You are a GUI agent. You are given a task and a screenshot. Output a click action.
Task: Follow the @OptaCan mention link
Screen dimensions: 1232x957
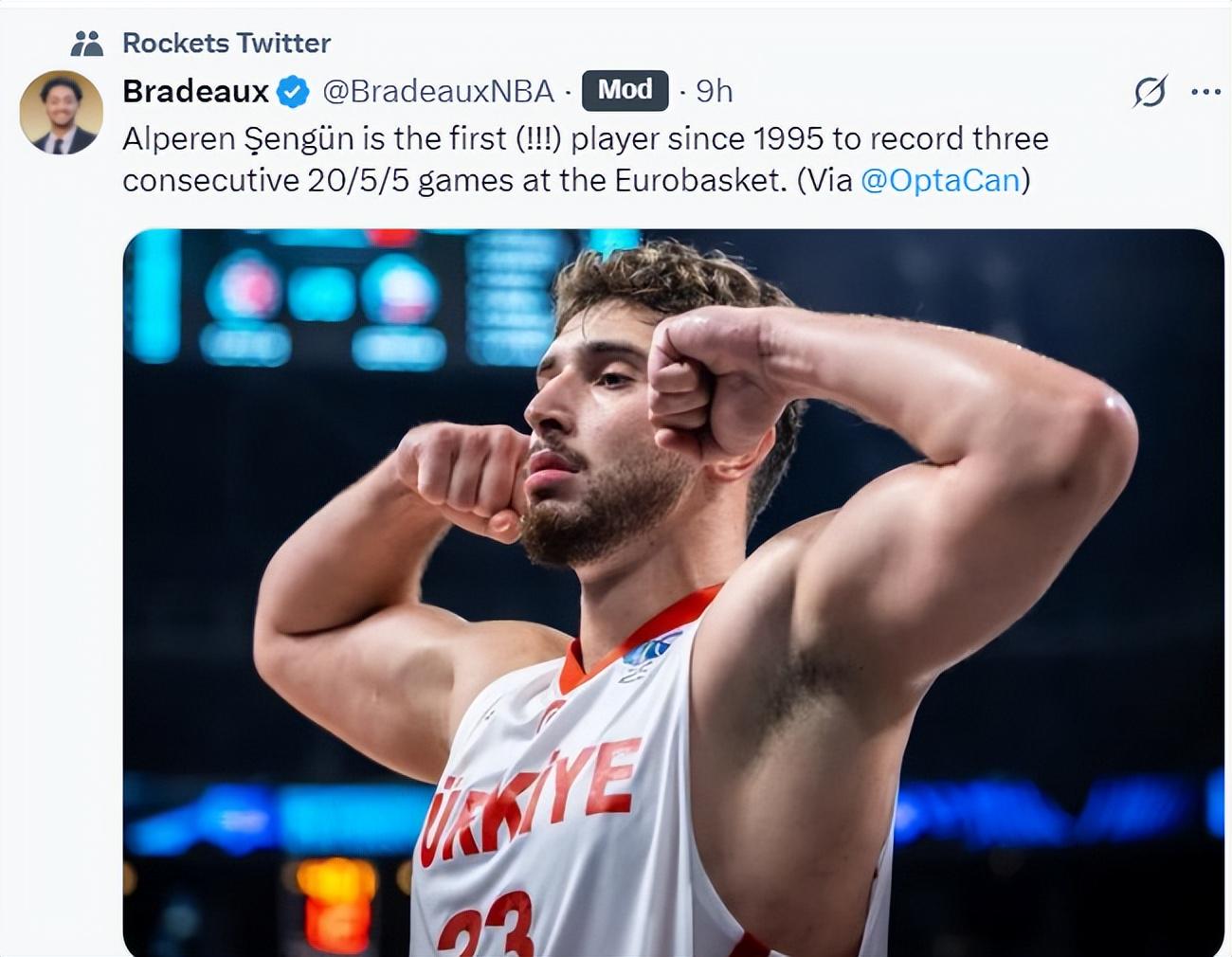pos(940,180)
